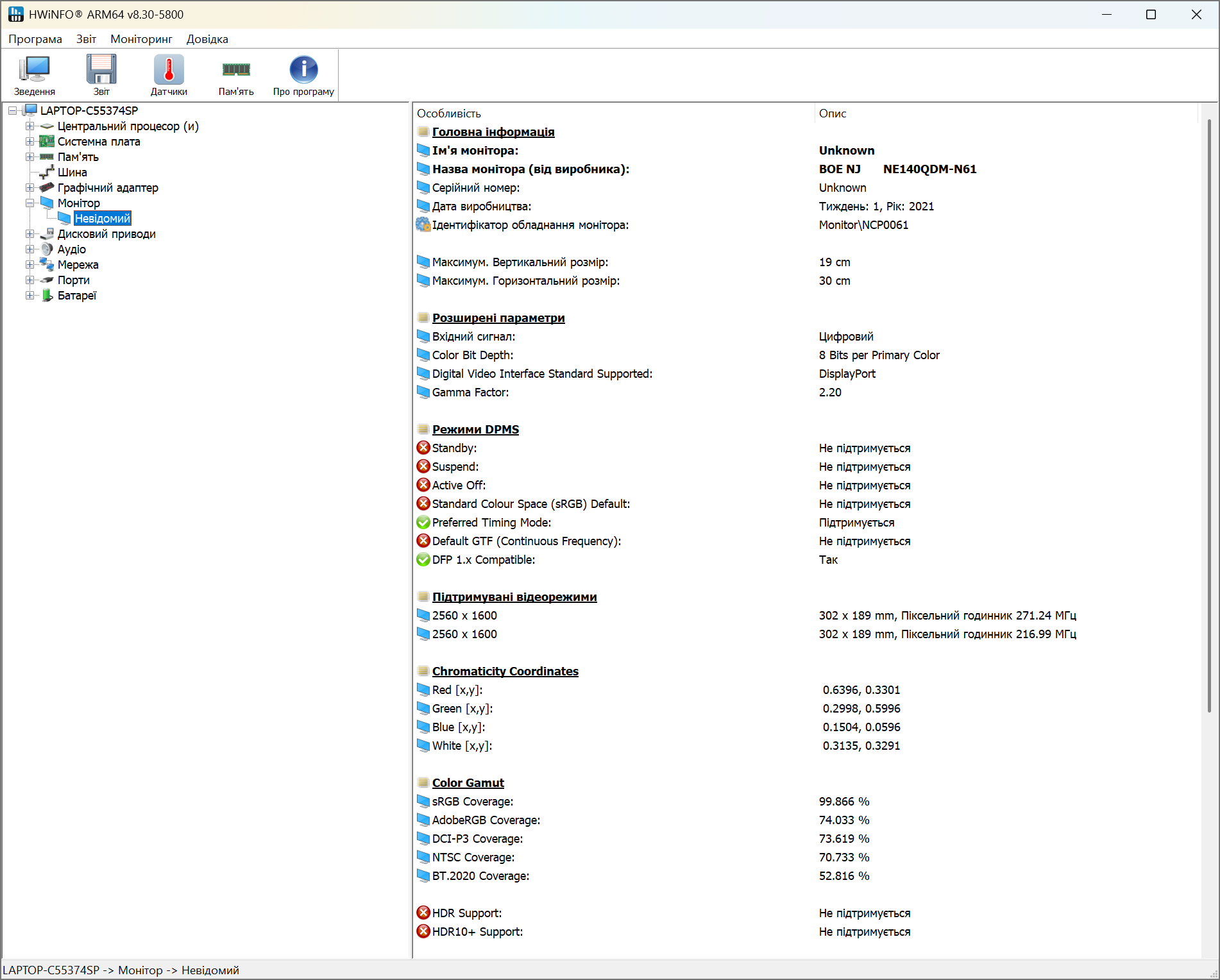
Task: Click the folder icon beside Головна інформація
Action: click(423, 132)
